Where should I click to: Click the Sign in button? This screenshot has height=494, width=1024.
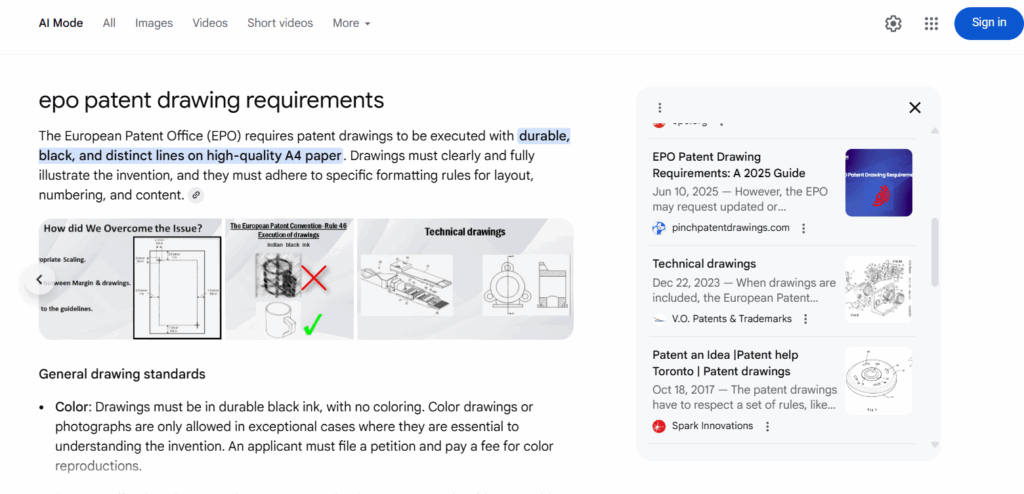point(989,23)
